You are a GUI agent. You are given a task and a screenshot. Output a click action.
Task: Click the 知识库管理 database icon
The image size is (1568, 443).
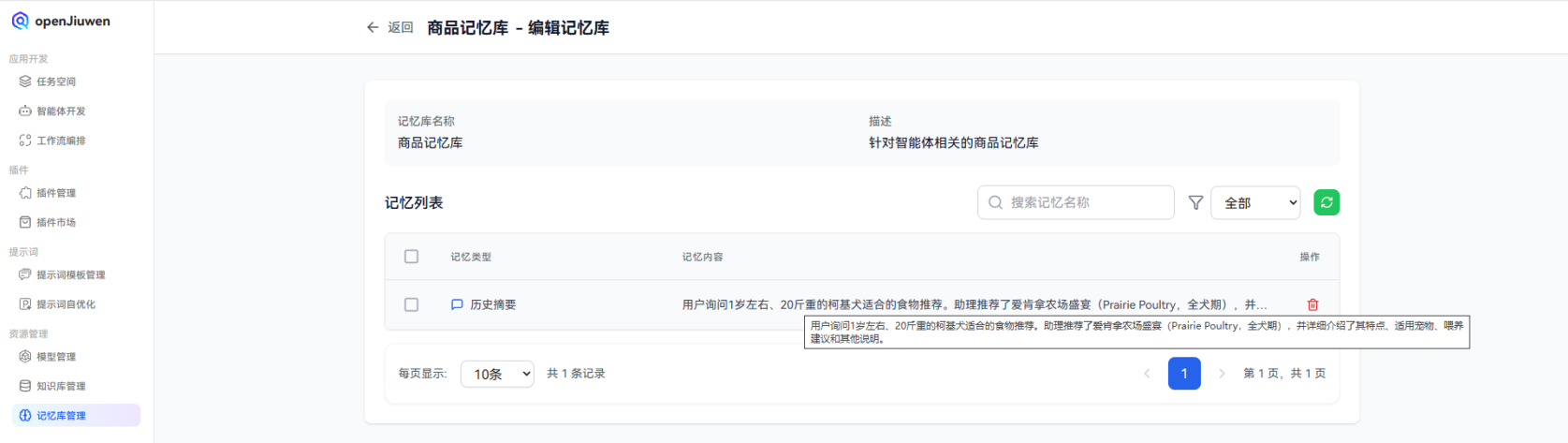click(x=25, y=386)
